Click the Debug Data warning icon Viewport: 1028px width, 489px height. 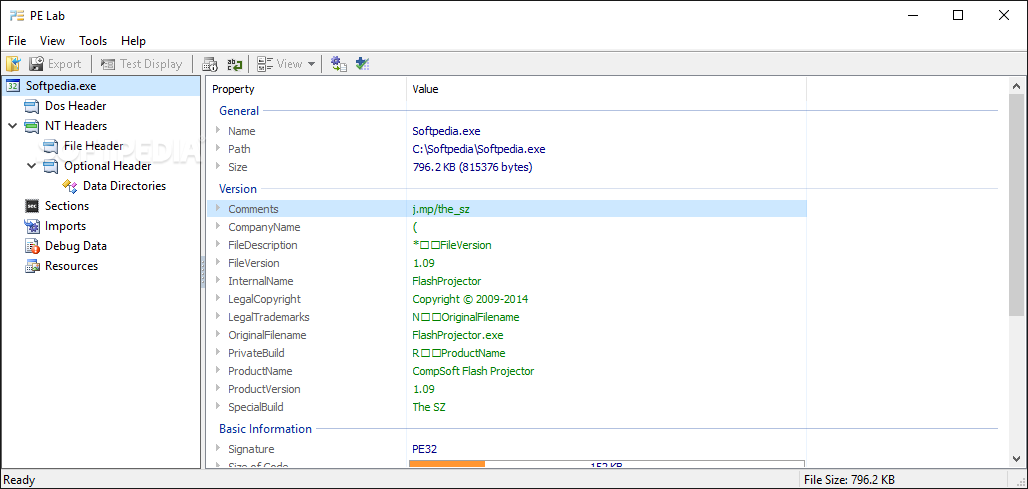coord(32,246)
